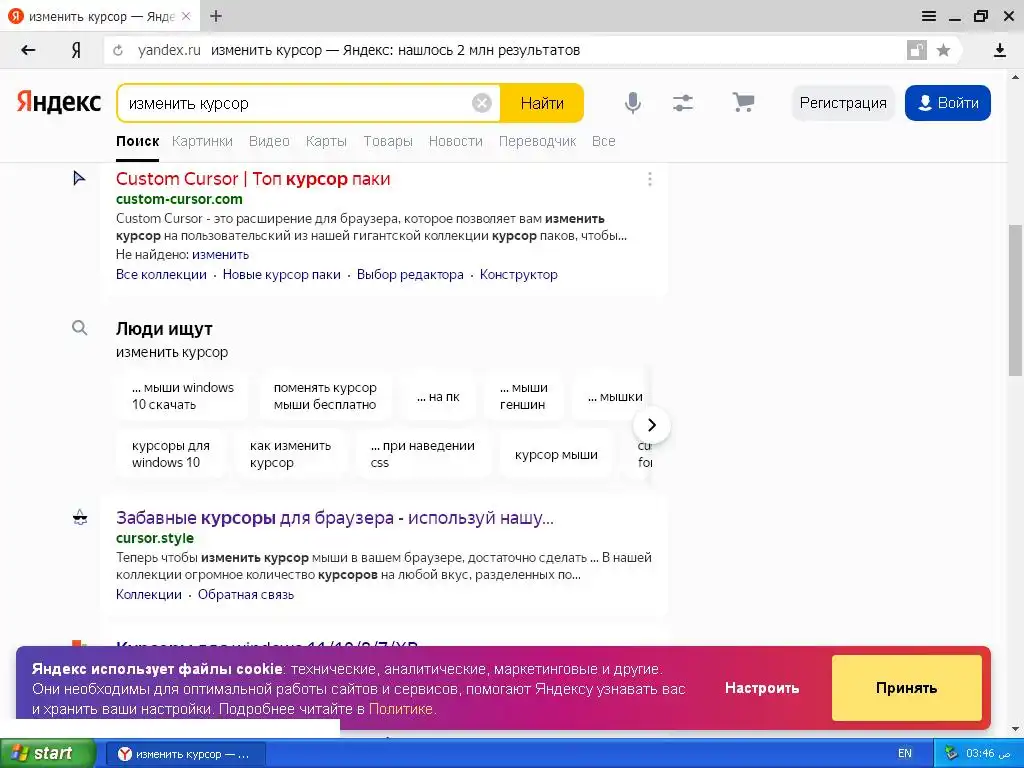Viewport: 1024px width, 768px height.
Task: Click the tray icon next to the clock
Action: coord(951,754)
